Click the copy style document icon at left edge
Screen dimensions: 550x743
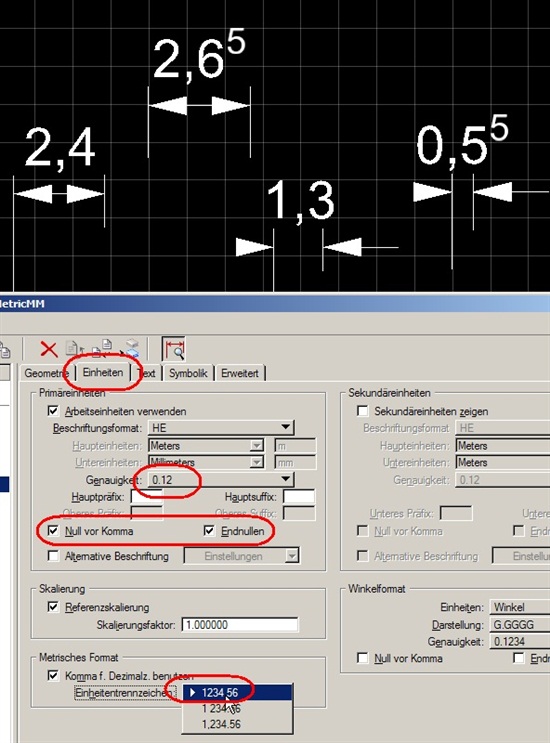point(4,351)
